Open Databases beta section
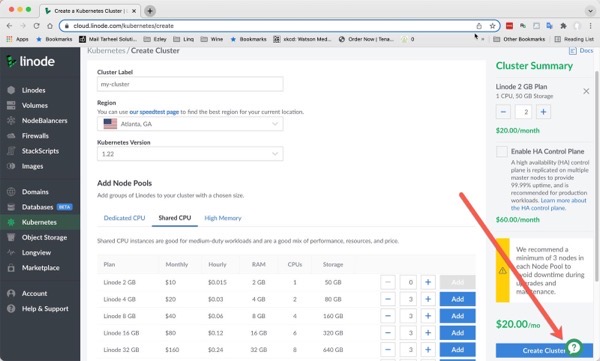 (38, 207)
